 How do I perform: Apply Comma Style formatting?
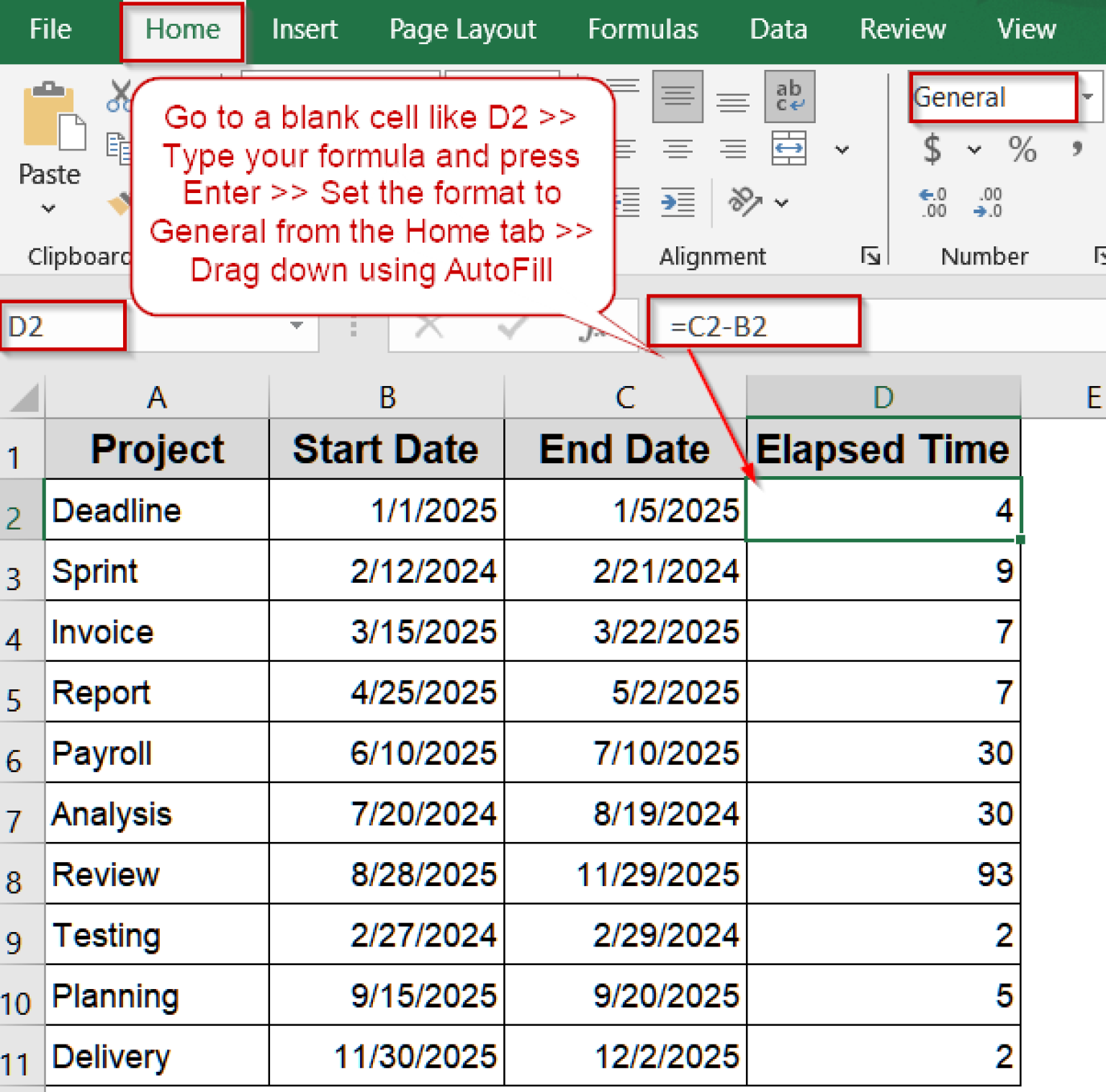[1076, 148]
